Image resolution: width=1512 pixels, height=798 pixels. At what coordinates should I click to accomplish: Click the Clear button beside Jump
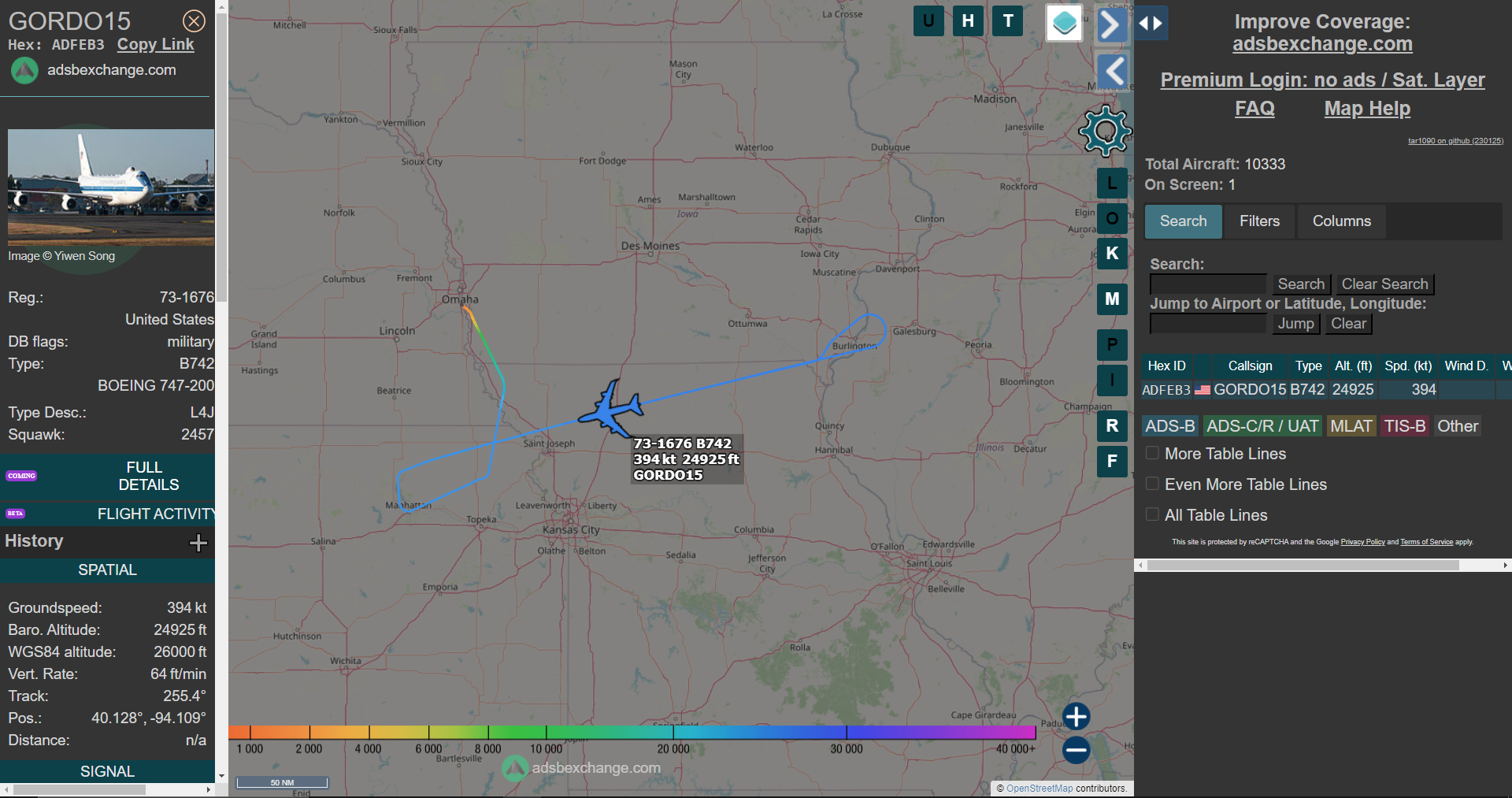click(x=1348, y=324)
